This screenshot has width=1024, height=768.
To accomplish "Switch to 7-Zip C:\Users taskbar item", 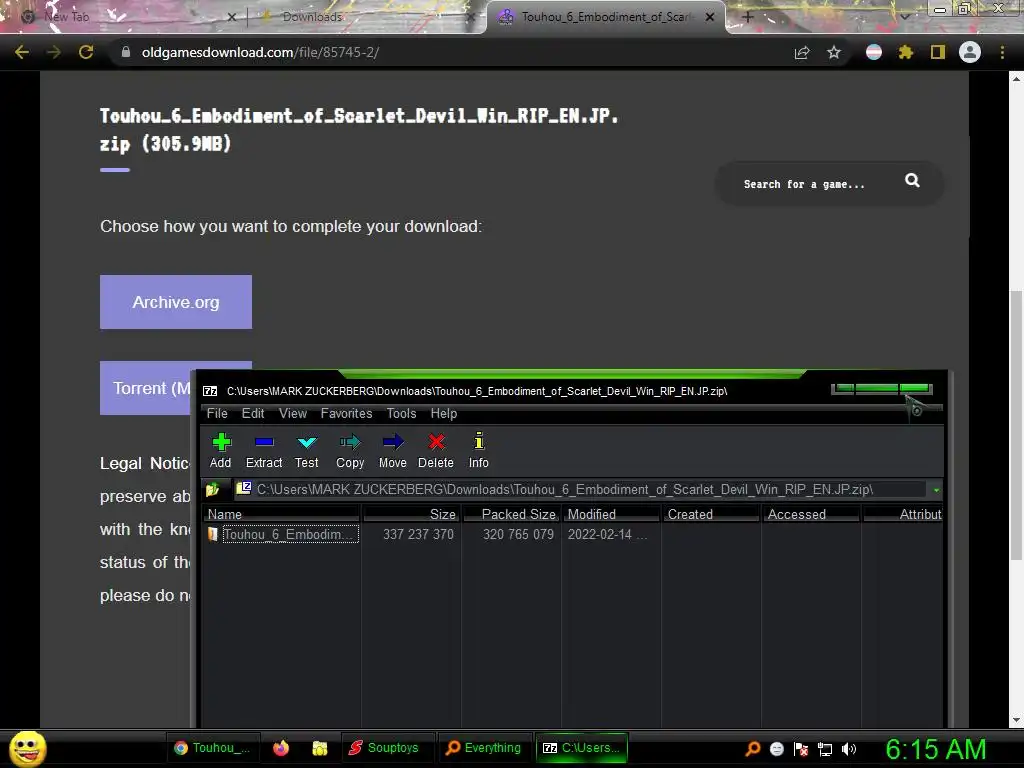I will (x=582, y=748).
